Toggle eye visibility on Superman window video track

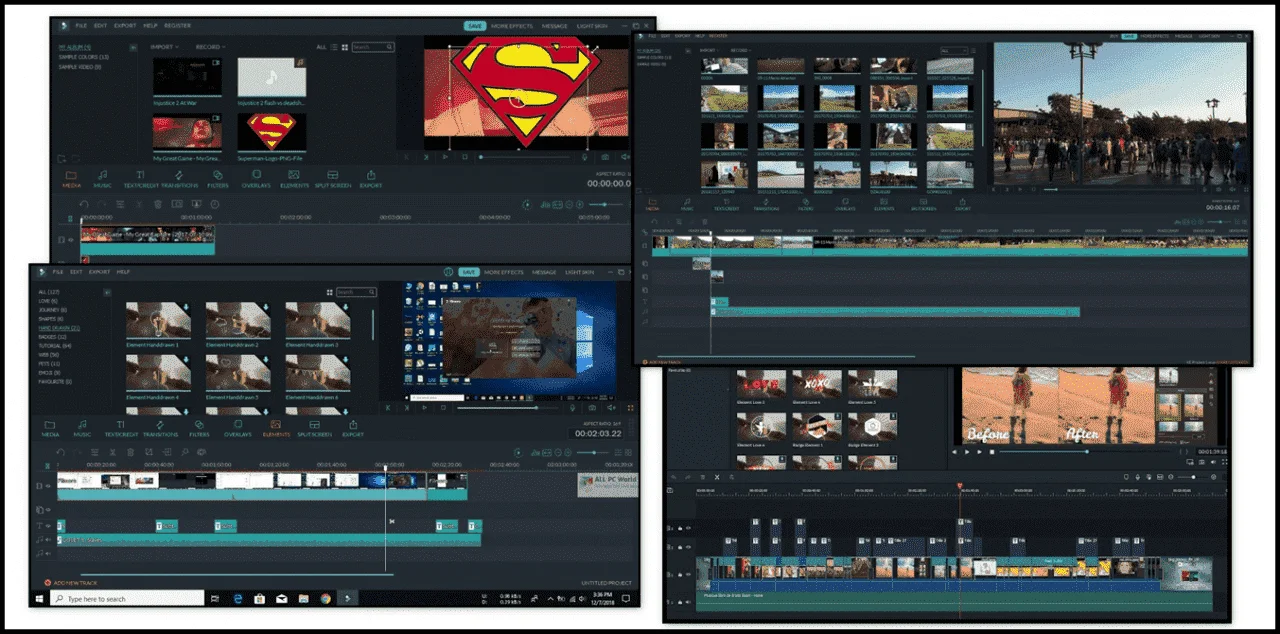71,239
